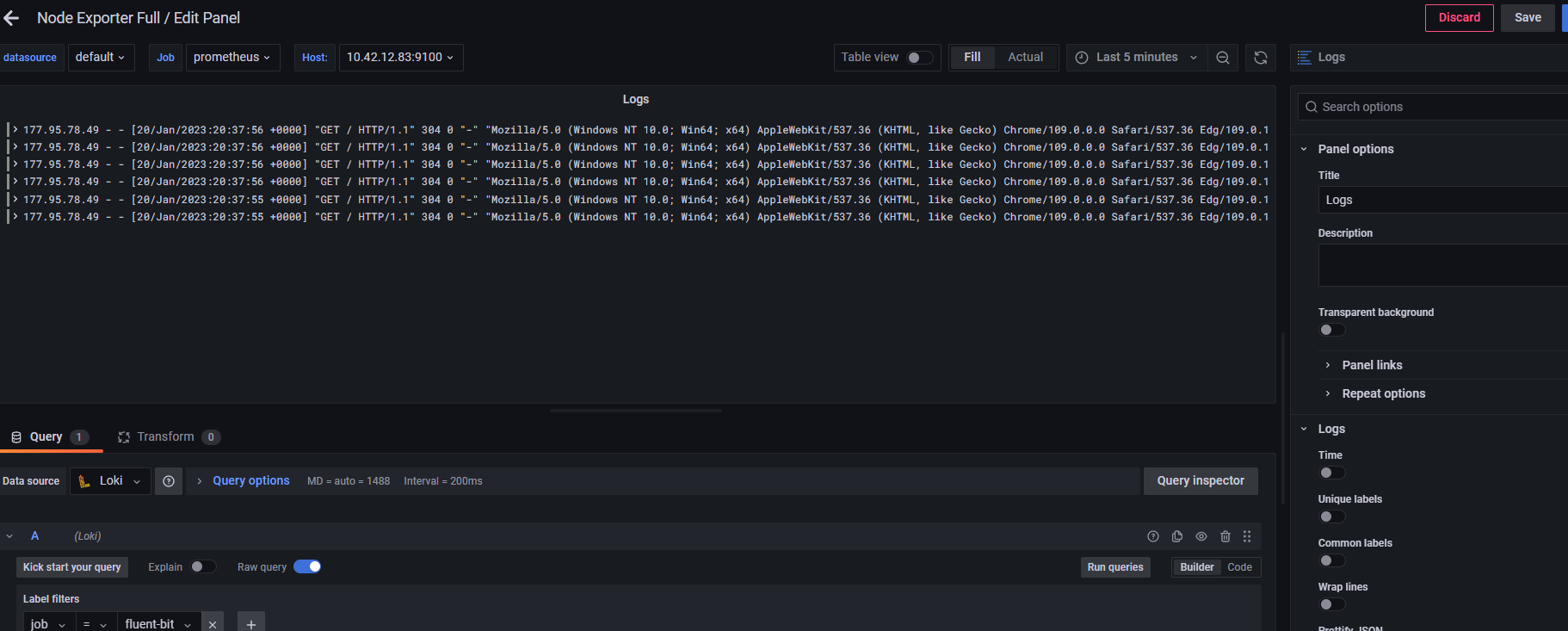Click the search icon in options
This screenshot has height=631, width=1568.
[1312, 107]
